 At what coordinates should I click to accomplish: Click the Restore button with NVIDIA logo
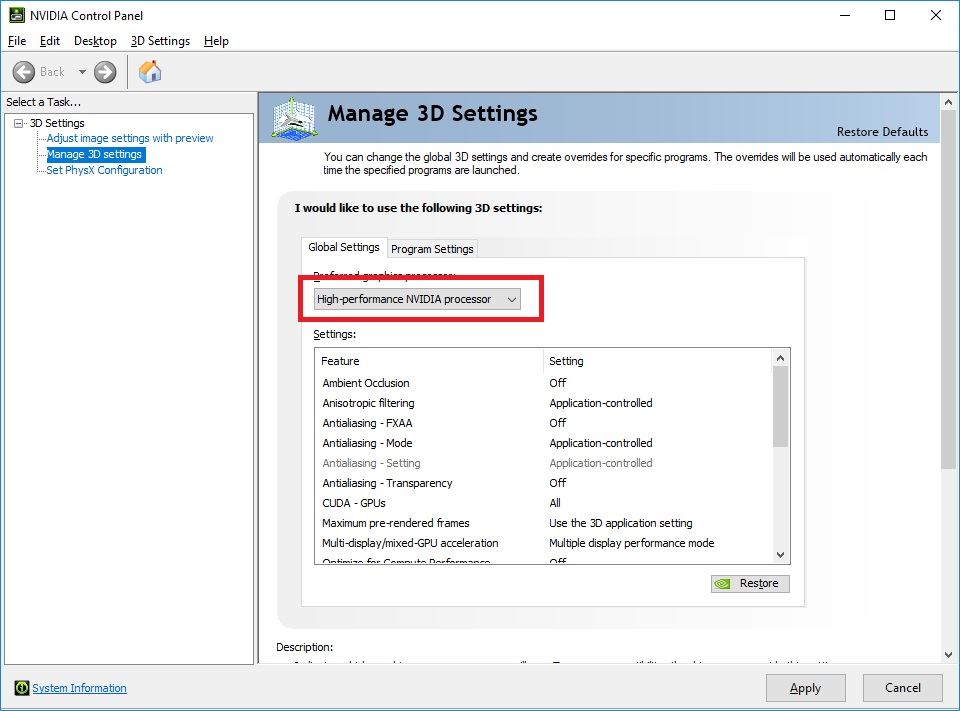[750, 583]
